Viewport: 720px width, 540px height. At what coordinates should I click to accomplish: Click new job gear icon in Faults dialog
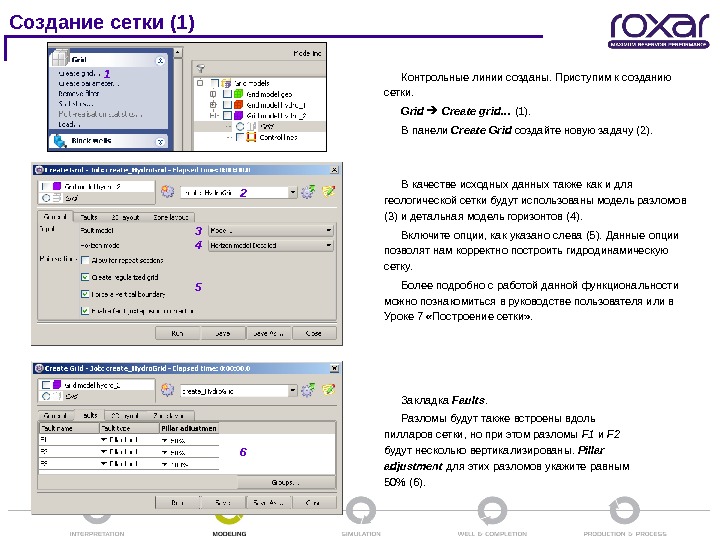pyautogui.click(x=168, y=390)
